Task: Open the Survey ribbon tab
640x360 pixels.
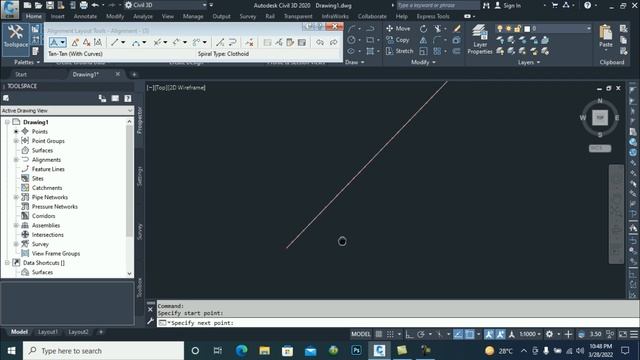Action: click(248, 16)
